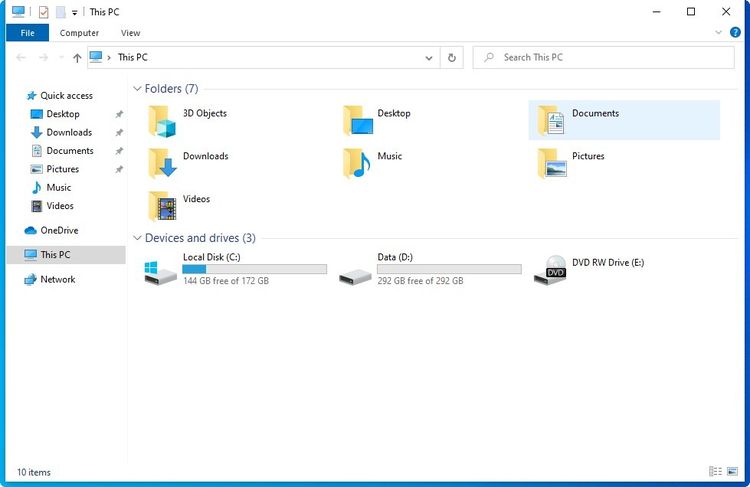This screenshot has height=487, width=750.
Task: Open OneDrive in the navigation pane
Action: [x=59, y=231]
